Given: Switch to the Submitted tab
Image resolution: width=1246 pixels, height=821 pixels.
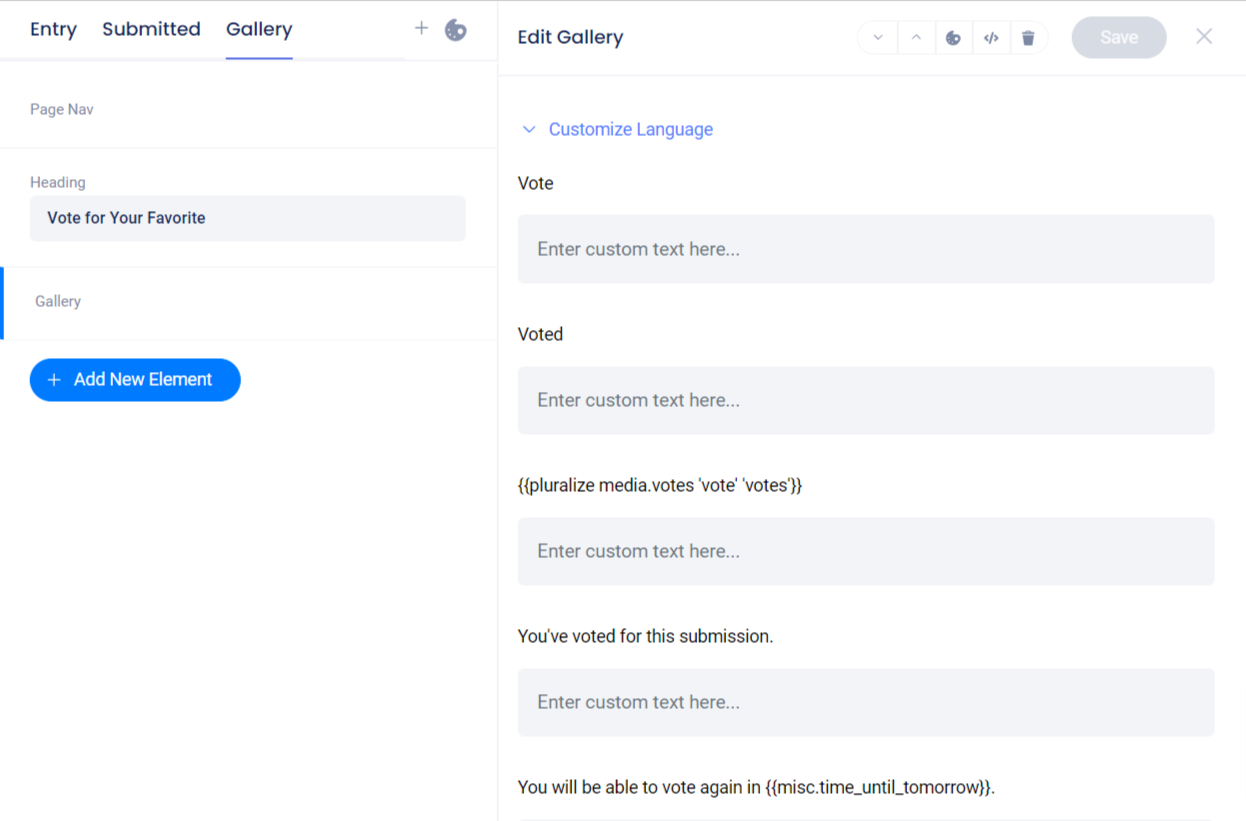Looking at the screenshot, I should 151,29.
